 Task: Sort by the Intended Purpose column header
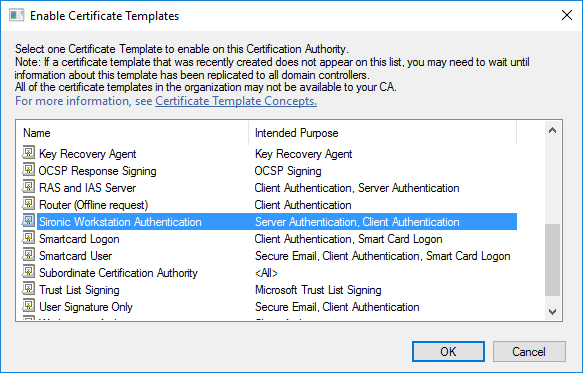[x=383, y=133]
